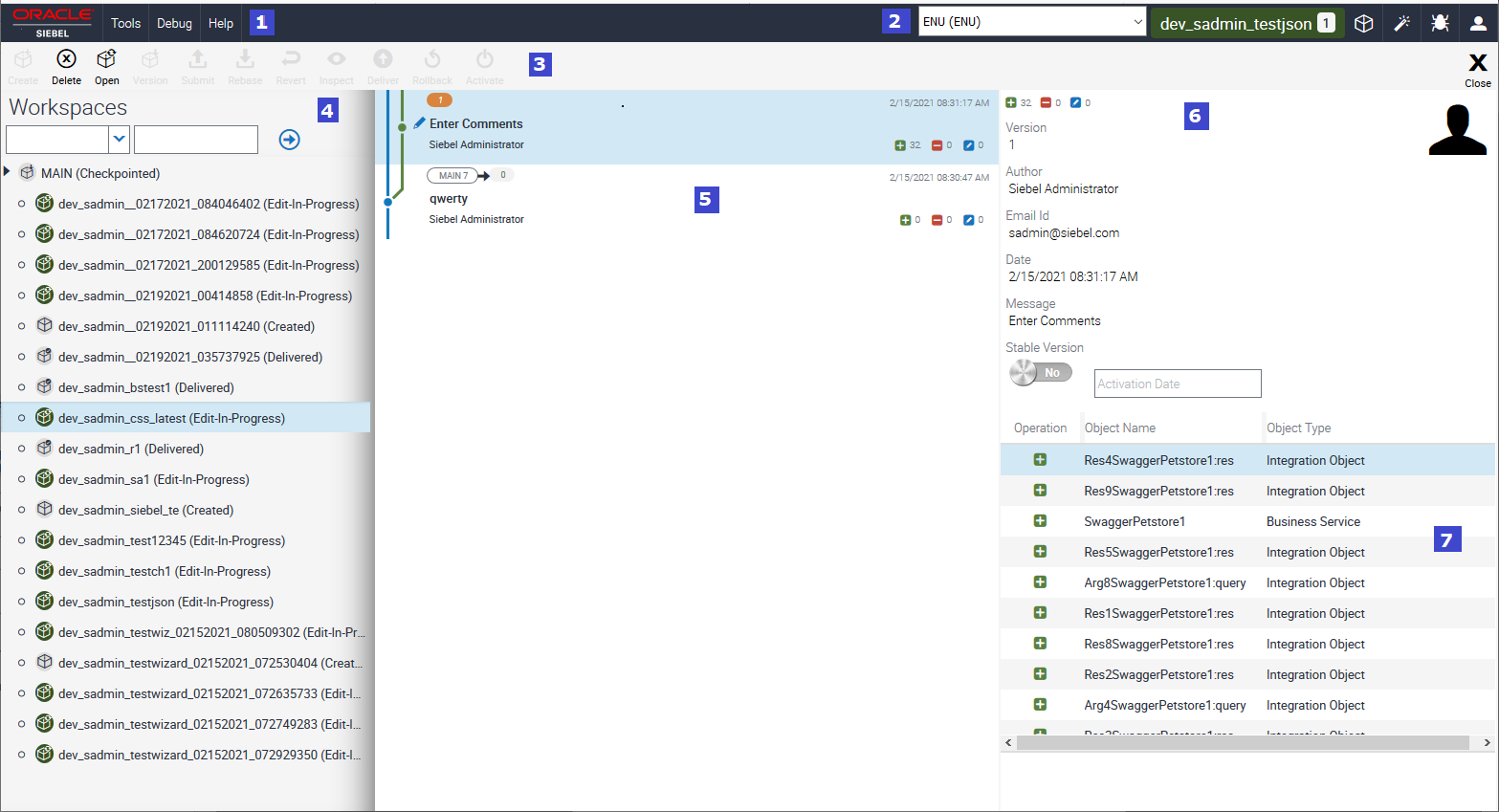Click the cube icon in top header
The width and height of the screenshot is (1499, 812).
click(1364, 23)
